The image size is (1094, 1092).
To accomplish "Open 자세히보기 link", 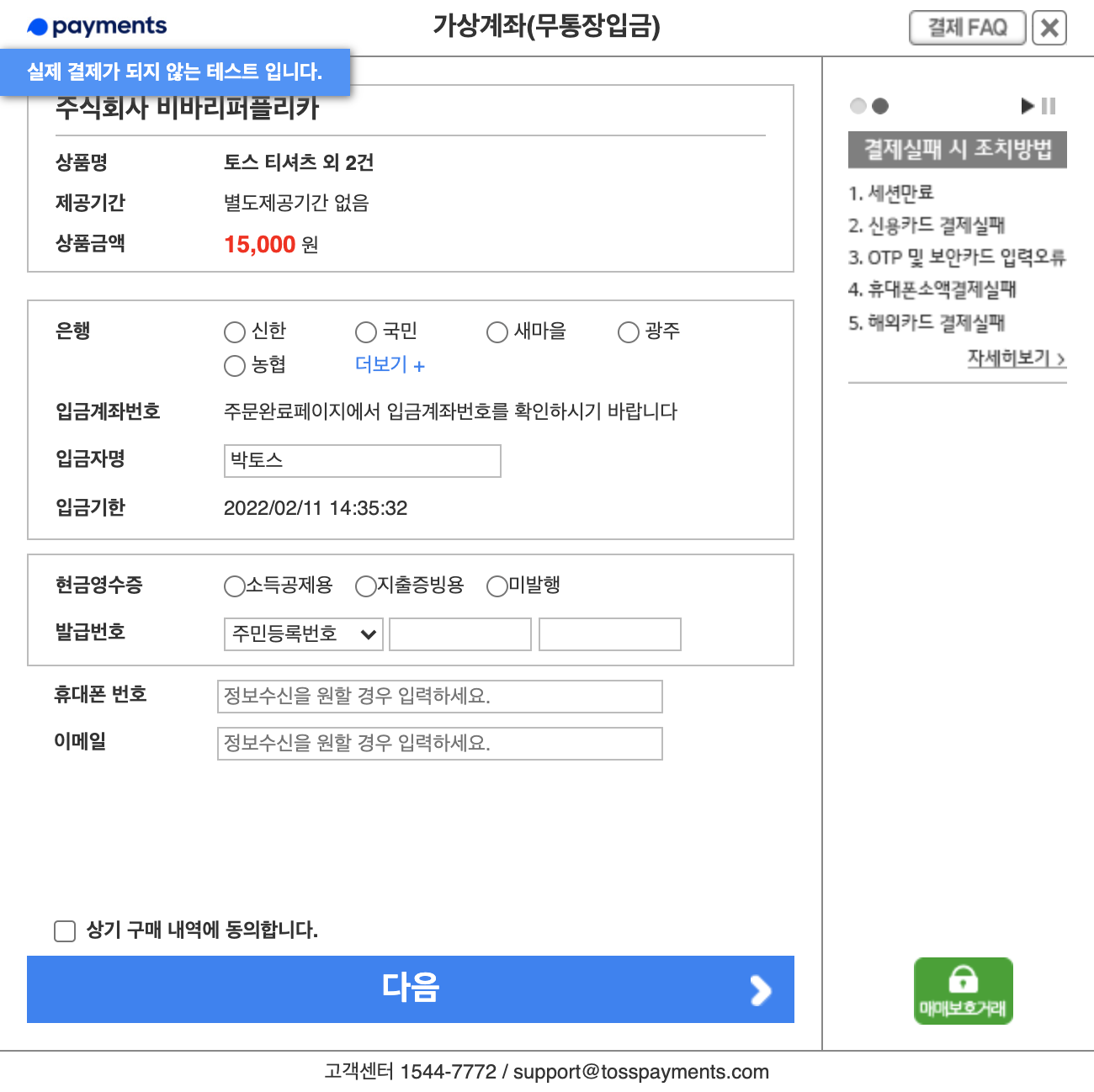I will point(1017,358).
